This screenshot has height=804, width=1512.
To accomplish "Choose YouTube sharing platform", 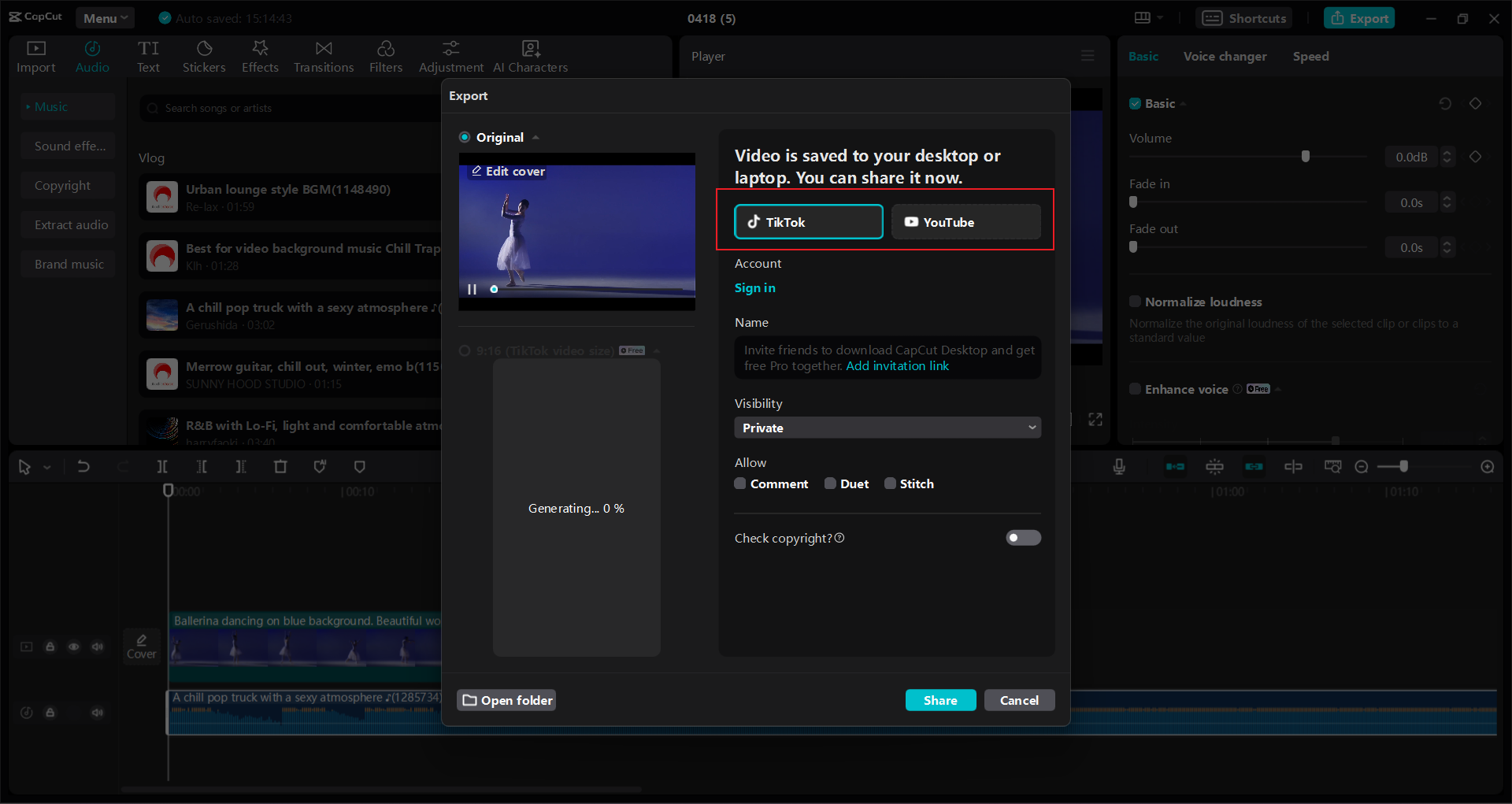I will pyautogui.click(x=966, y=222).
